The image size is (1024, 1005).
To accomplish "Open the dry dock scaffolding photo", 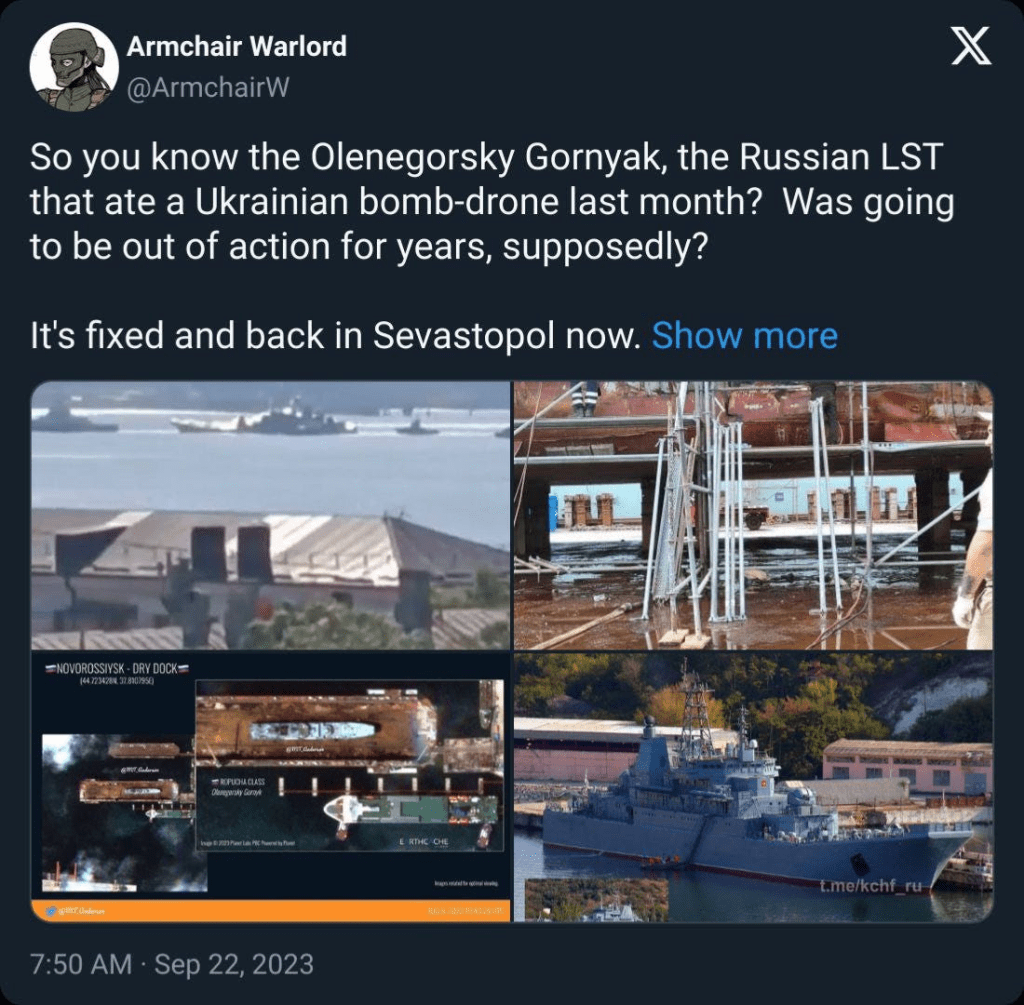I will point(753,515).
